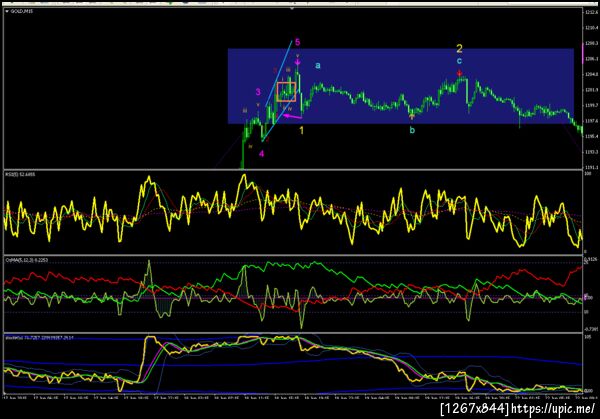Click the chart shift triangle on top edge
The width and height of the screenshot is (600, 419).
click(292, 8)
